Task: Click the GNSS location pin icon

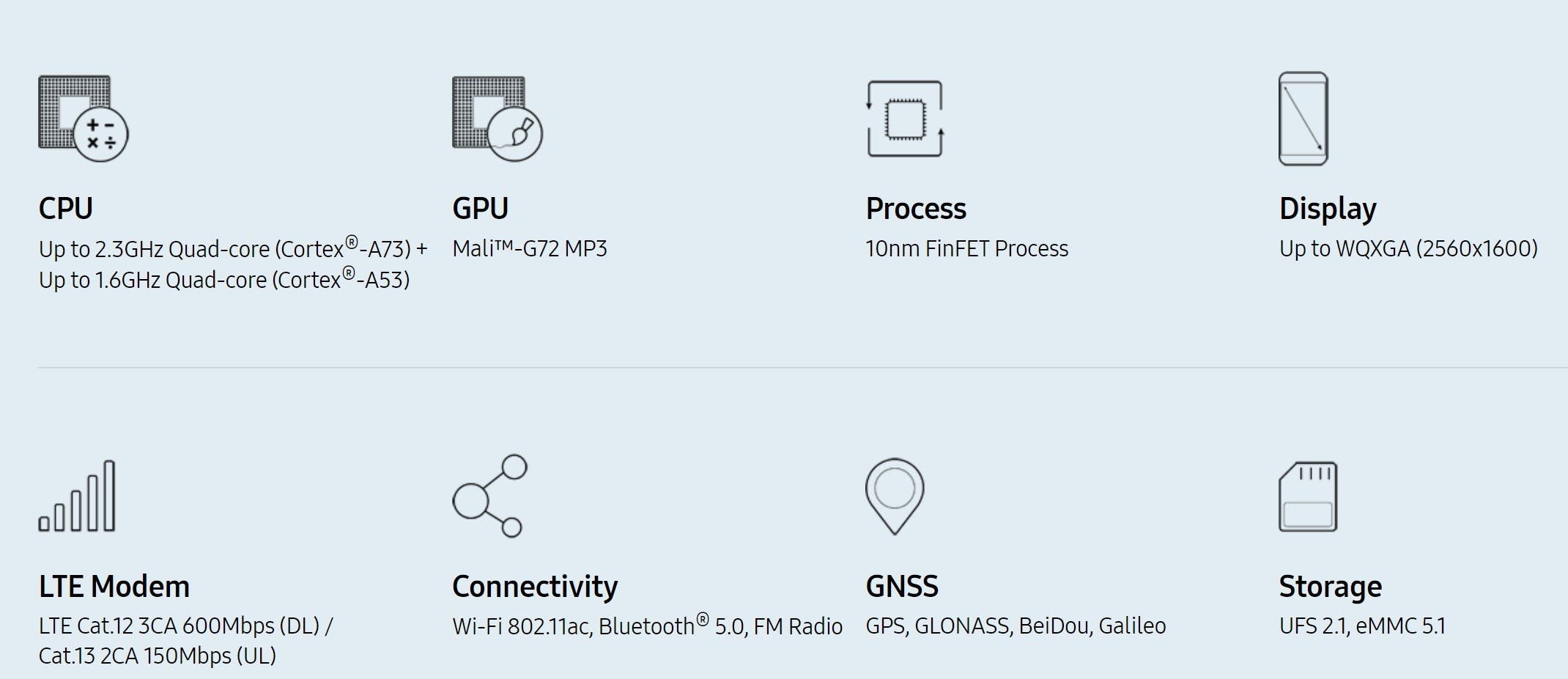Action: (894, 496)
